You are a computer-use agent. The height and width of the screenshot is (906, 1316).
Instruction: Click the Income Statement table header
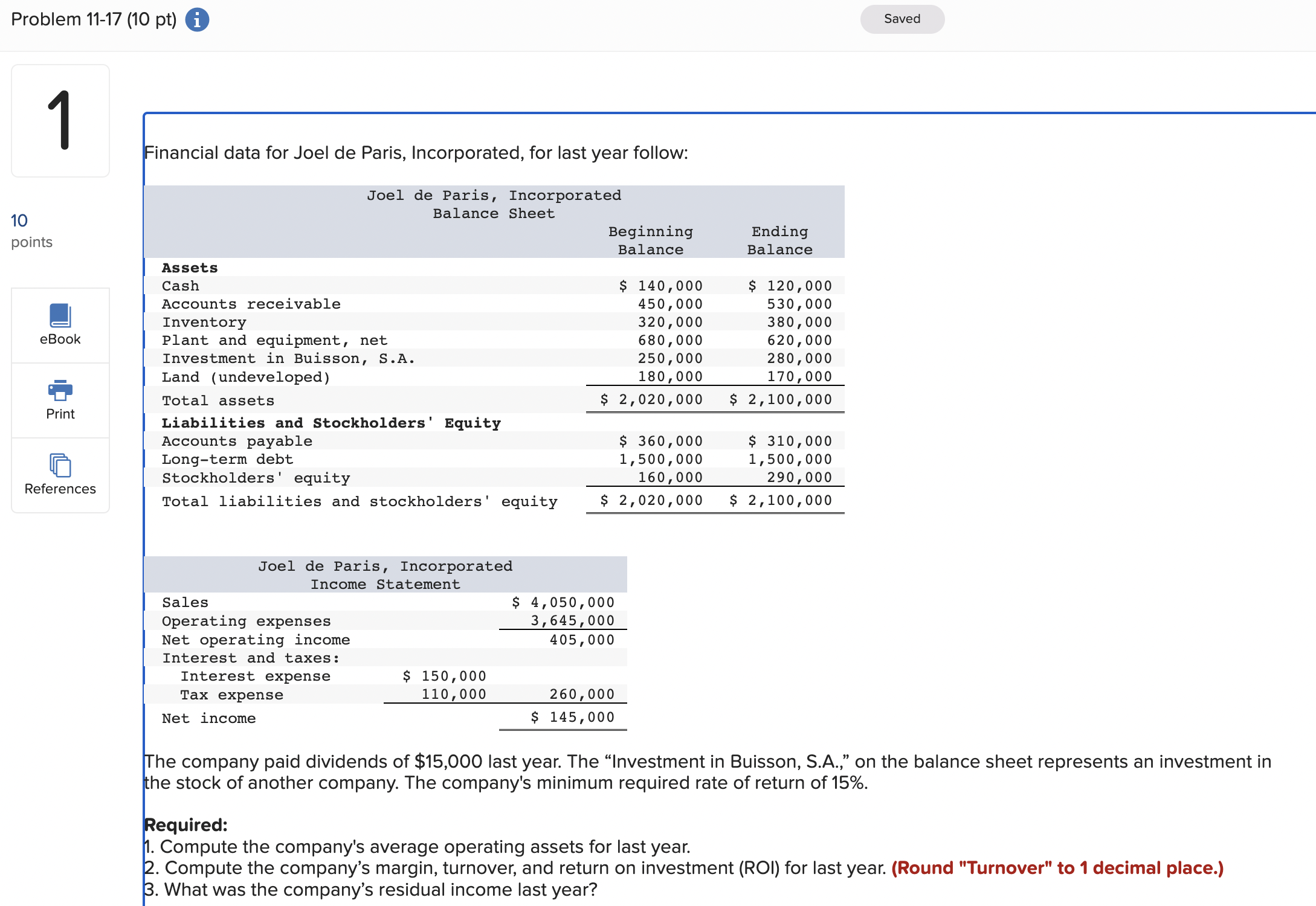pos(385,583)
